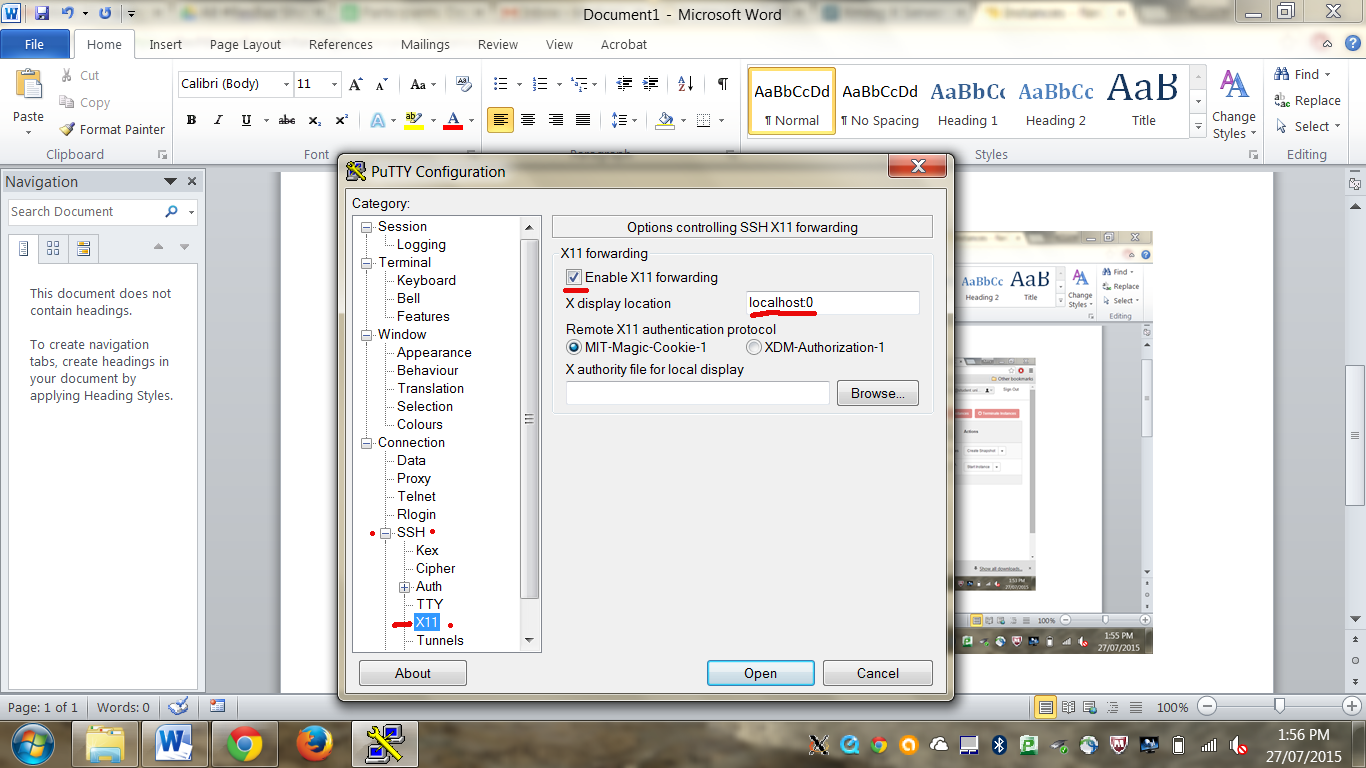Screen dimensions: 1366x768
Task: Open the References tab
Action: 340,44
